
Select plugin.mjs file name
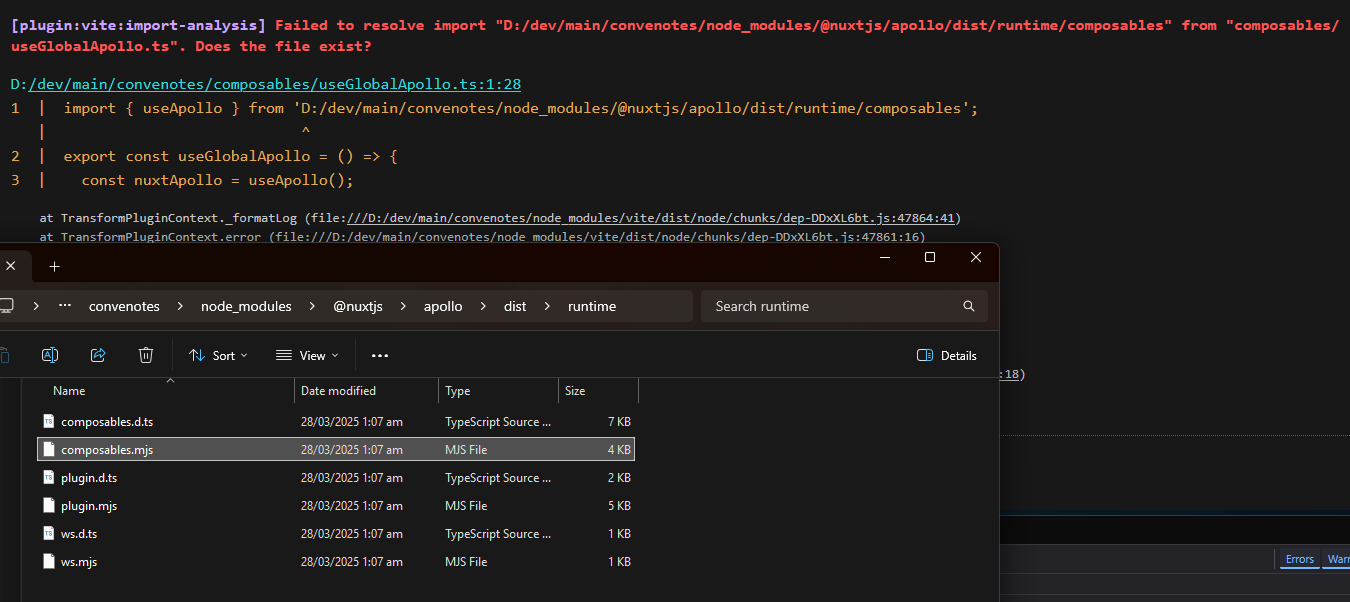[x=89, y=506]
